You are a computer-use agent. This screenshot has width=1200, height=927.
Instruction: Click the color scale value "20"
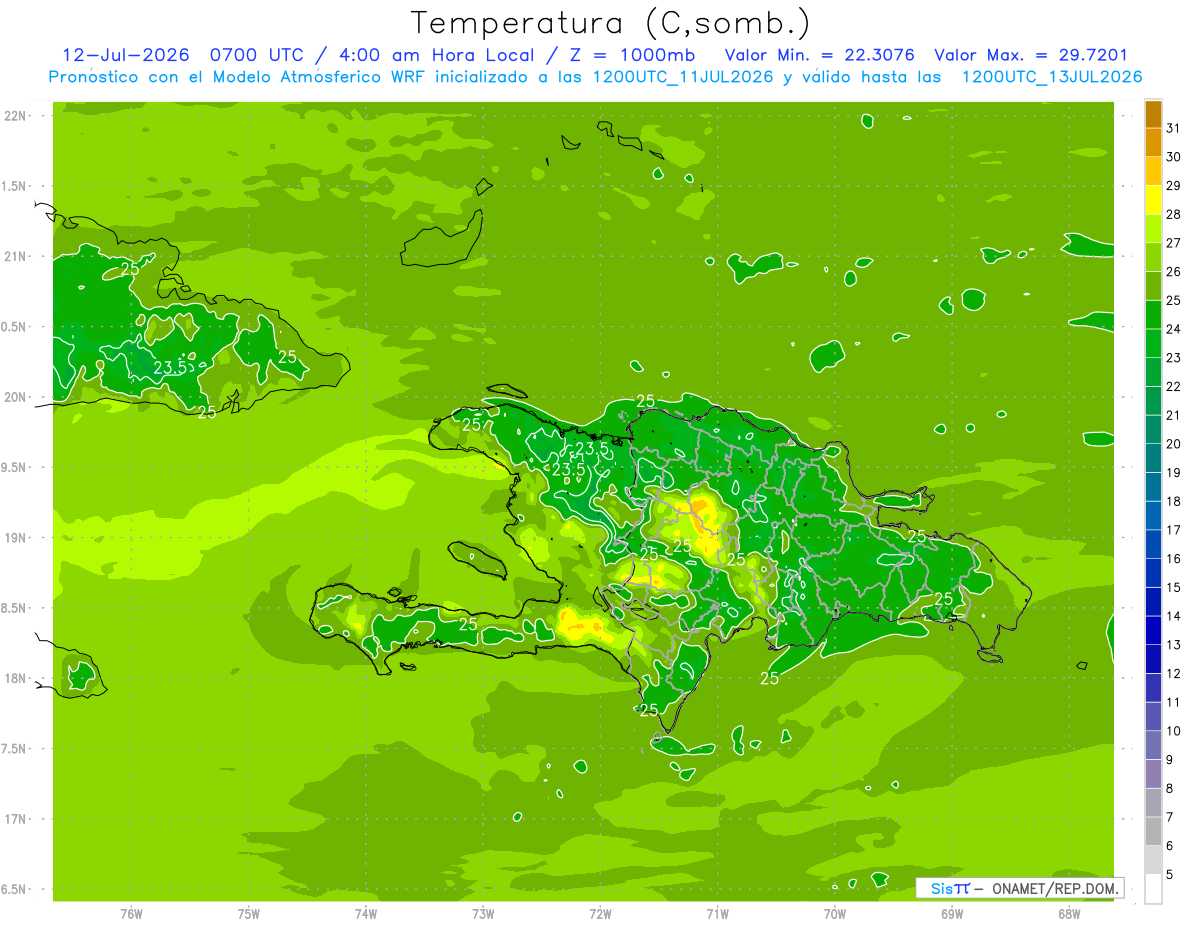pos(1174,444)
